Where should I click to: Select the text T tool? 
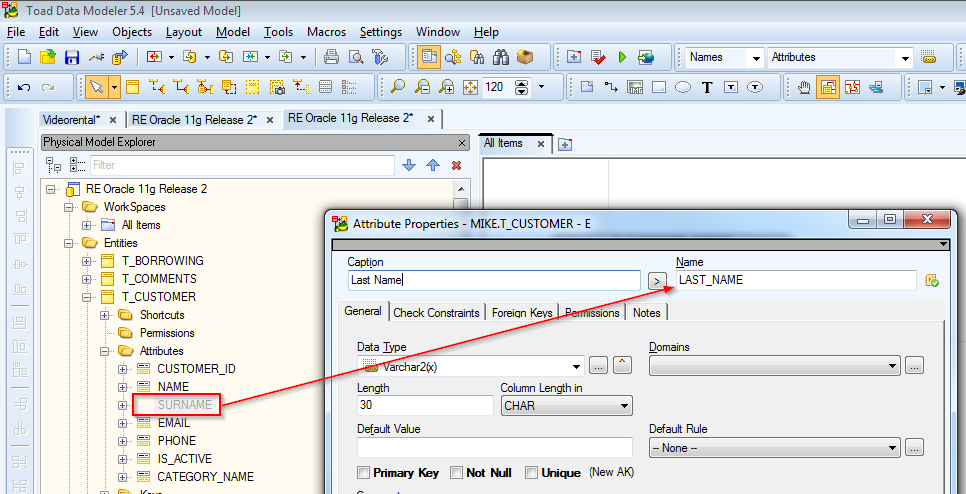(707, 87)
